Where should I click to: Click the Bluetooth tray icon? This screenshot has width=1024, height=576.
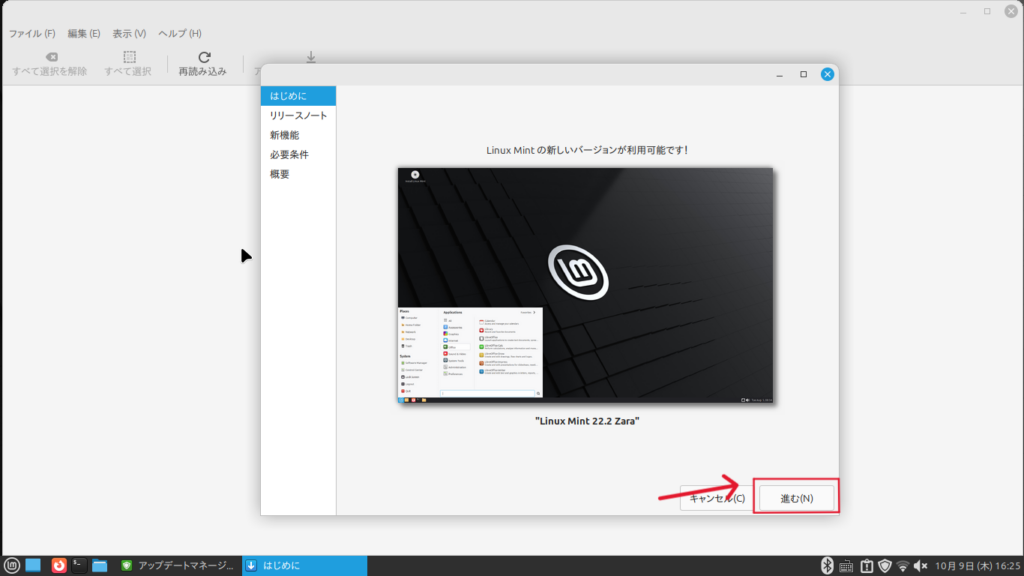827,565
